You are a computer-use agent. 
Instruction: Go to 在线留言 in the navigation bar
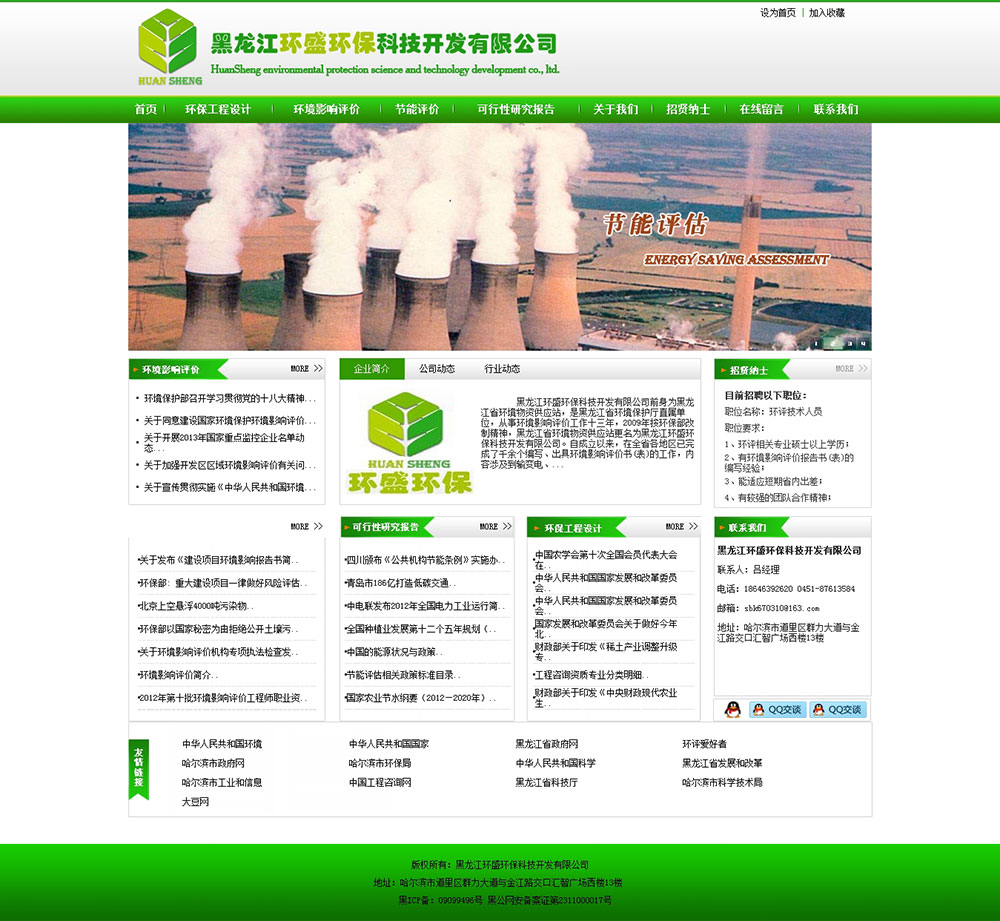[x=761, y=109]
